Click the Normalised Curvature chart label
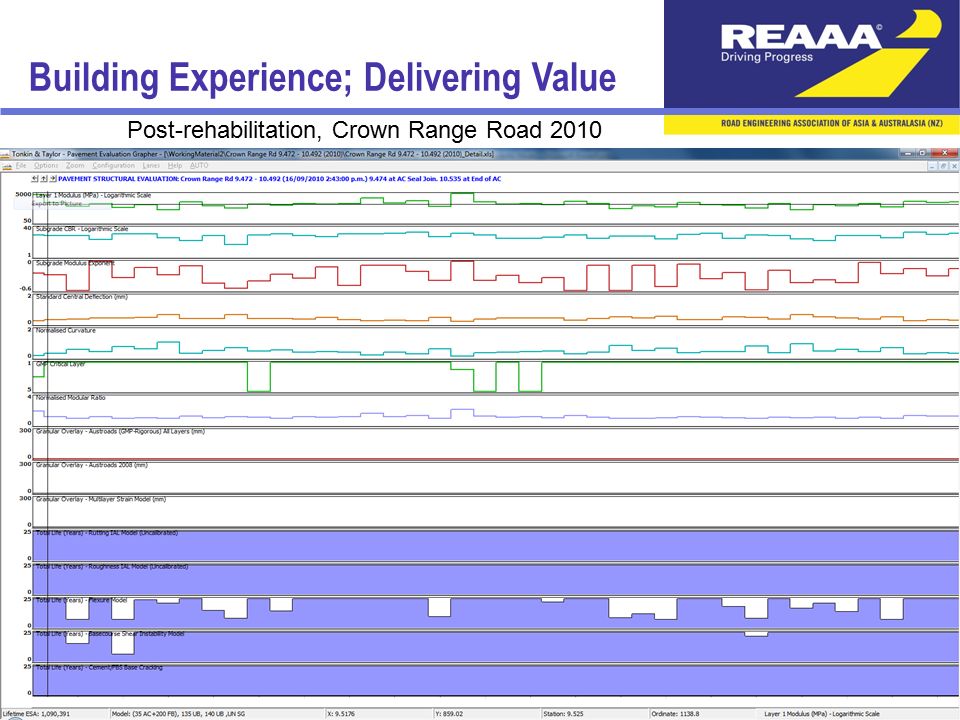The width and height of the screenshot is (960, 720). tap(66, 331)
